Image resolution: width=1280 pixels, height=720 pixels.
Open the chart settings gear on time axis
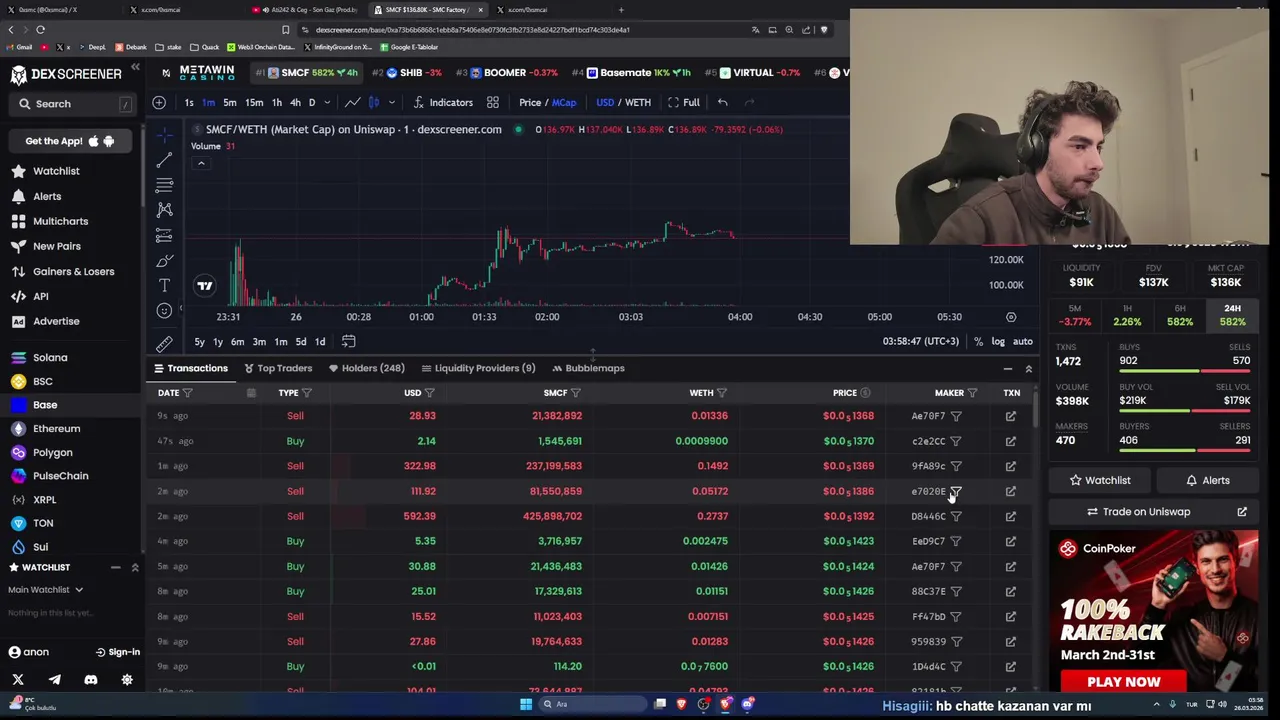[x=1011, y=317]
